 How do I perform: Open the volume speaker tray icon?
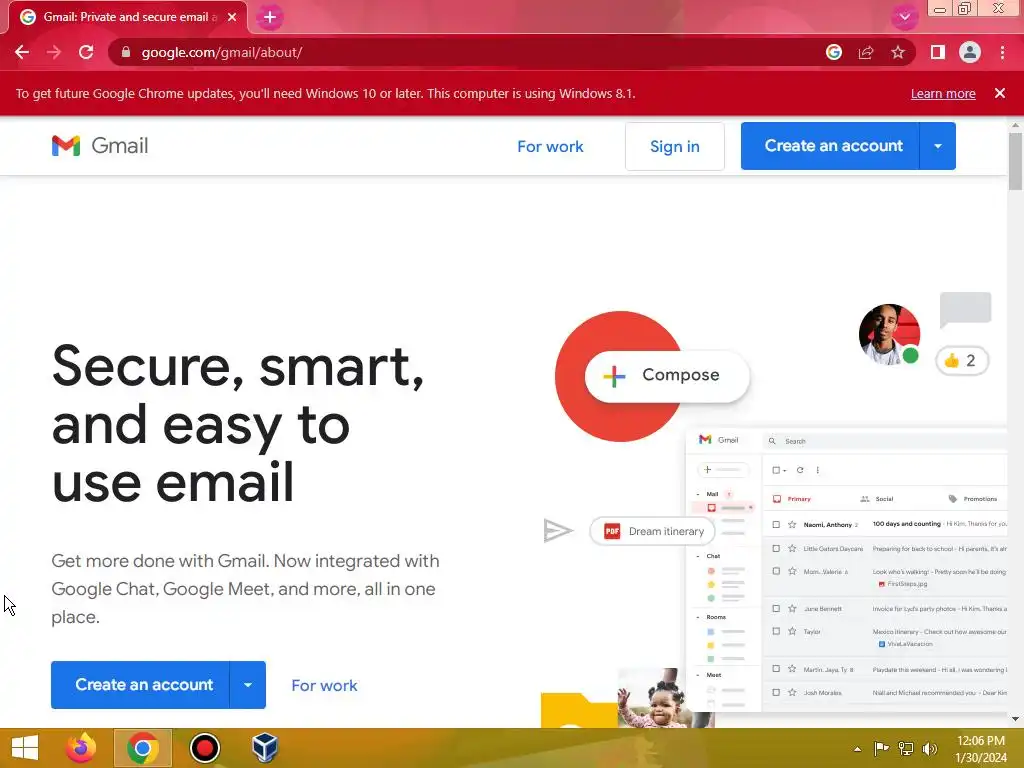click(x=929, y=748)
